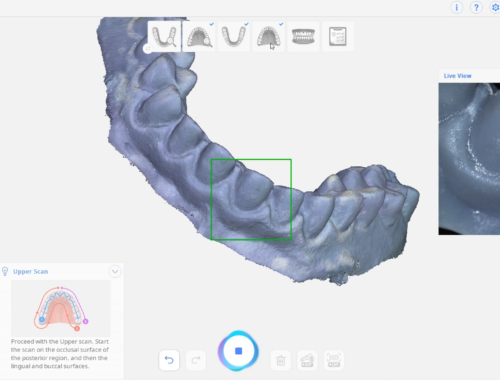Delete scan data with the trash icon

(281, 360)
